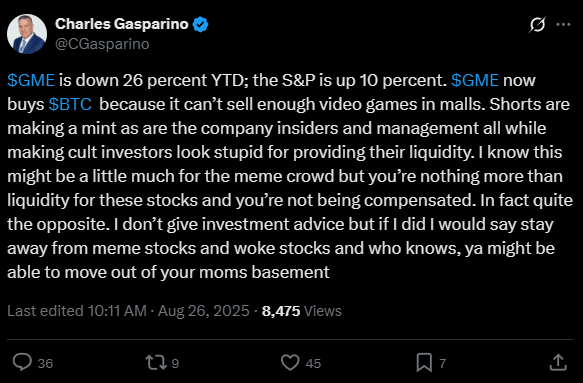The image size is (583, 383).
Task: Open the three-dot more options menu
Action: coord(563,25)
